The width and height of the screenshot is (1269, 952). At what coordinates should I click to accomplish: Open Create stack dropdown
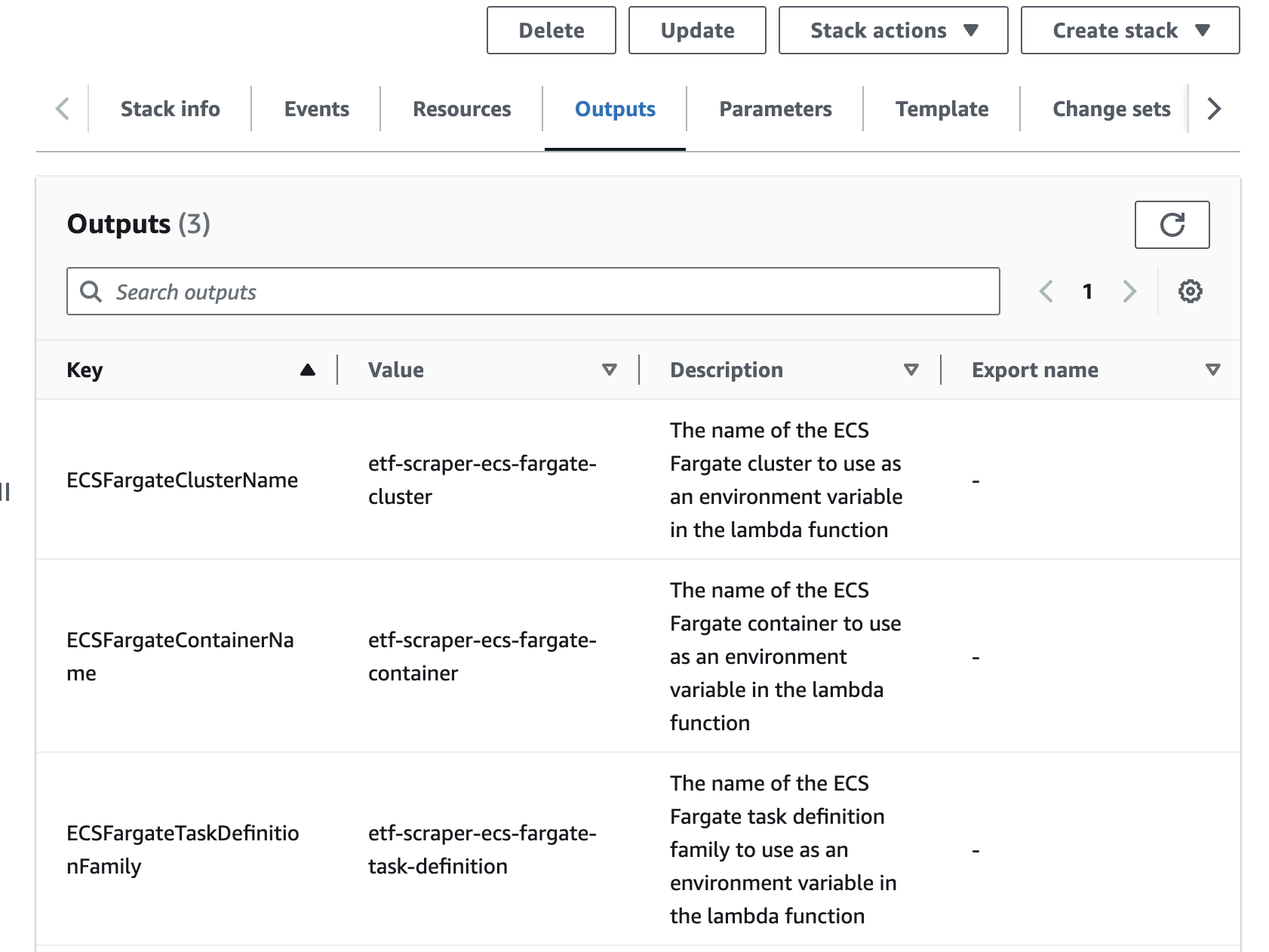pos(1130,30)
